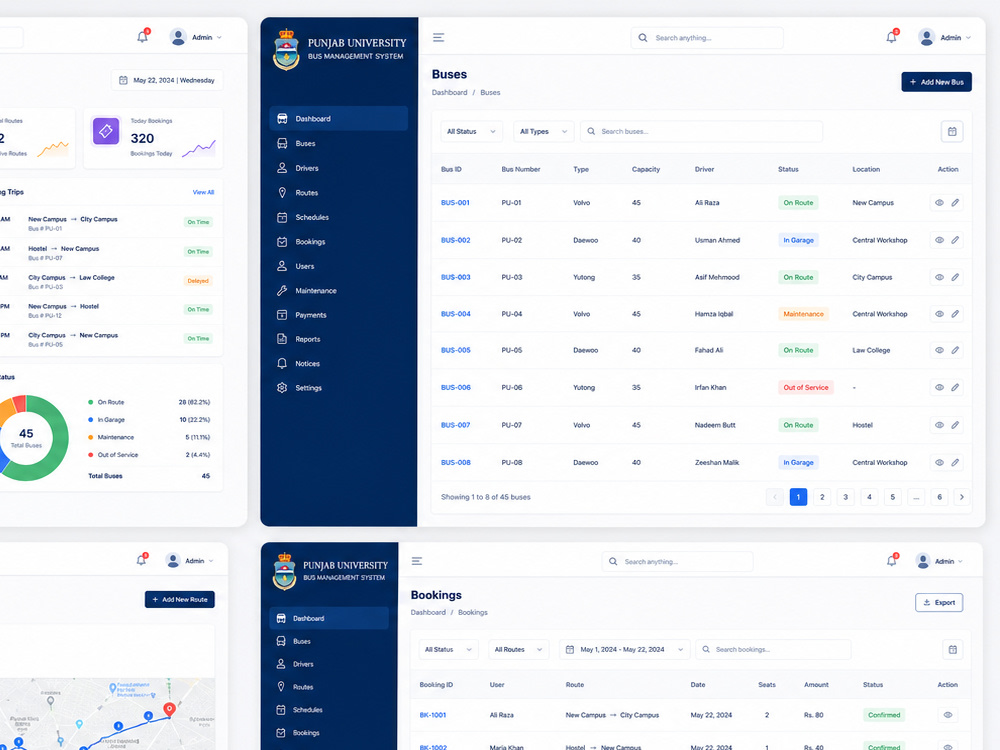This screenshot has height=750, width=1000.
Task: Open BK-1001 booking ID link
Action: (433, 715)
